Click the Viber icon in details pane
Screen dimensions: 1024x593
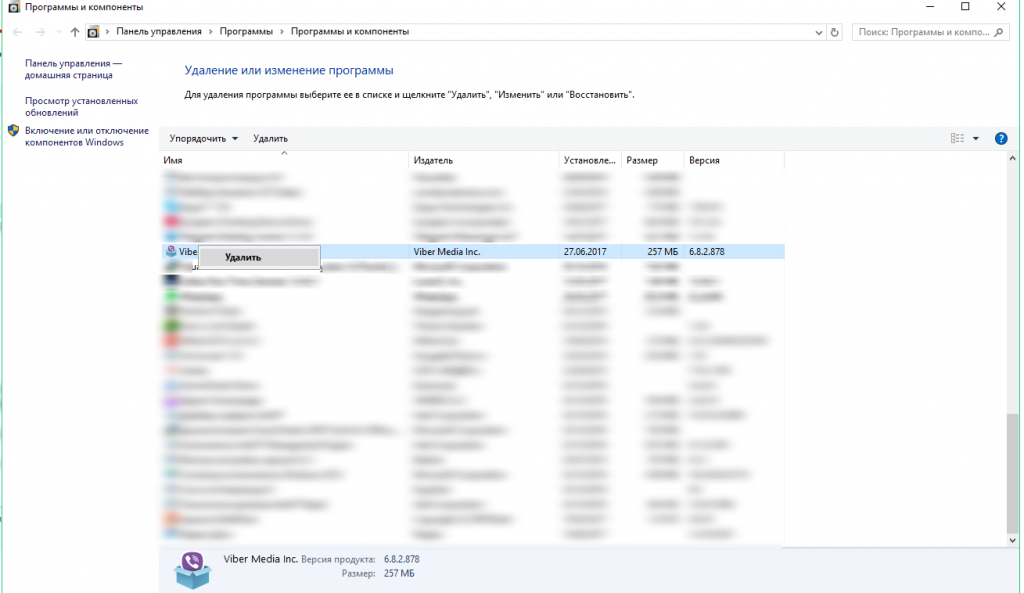191,569
